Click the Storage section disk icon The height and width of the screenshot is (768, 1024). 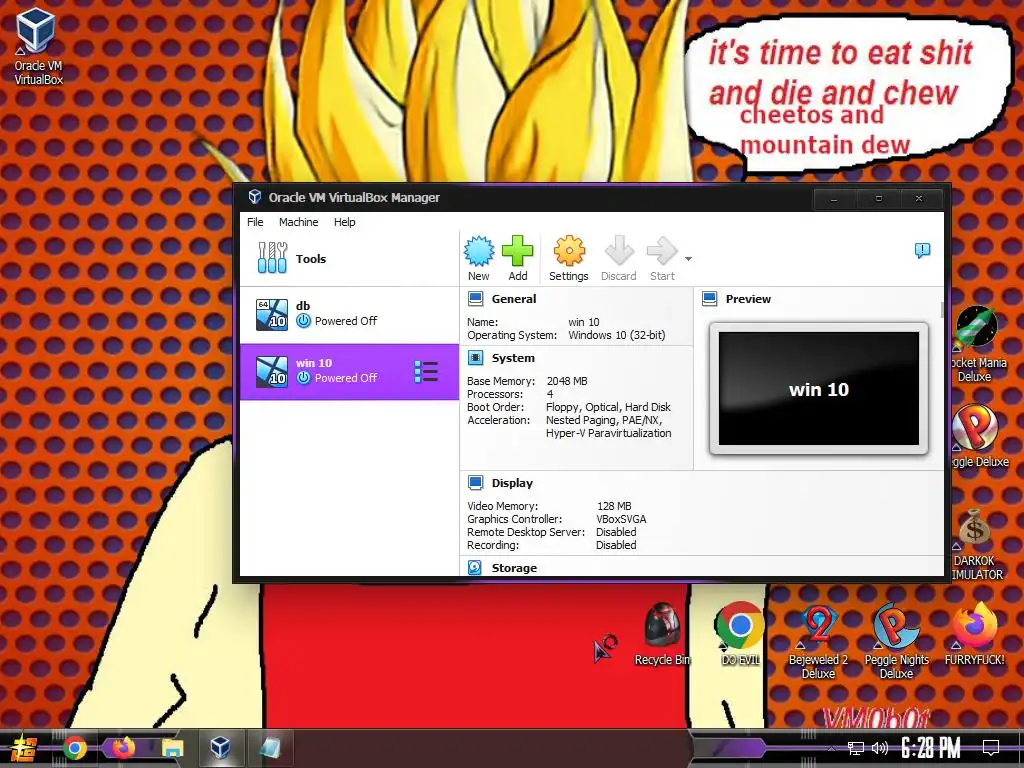475,568
